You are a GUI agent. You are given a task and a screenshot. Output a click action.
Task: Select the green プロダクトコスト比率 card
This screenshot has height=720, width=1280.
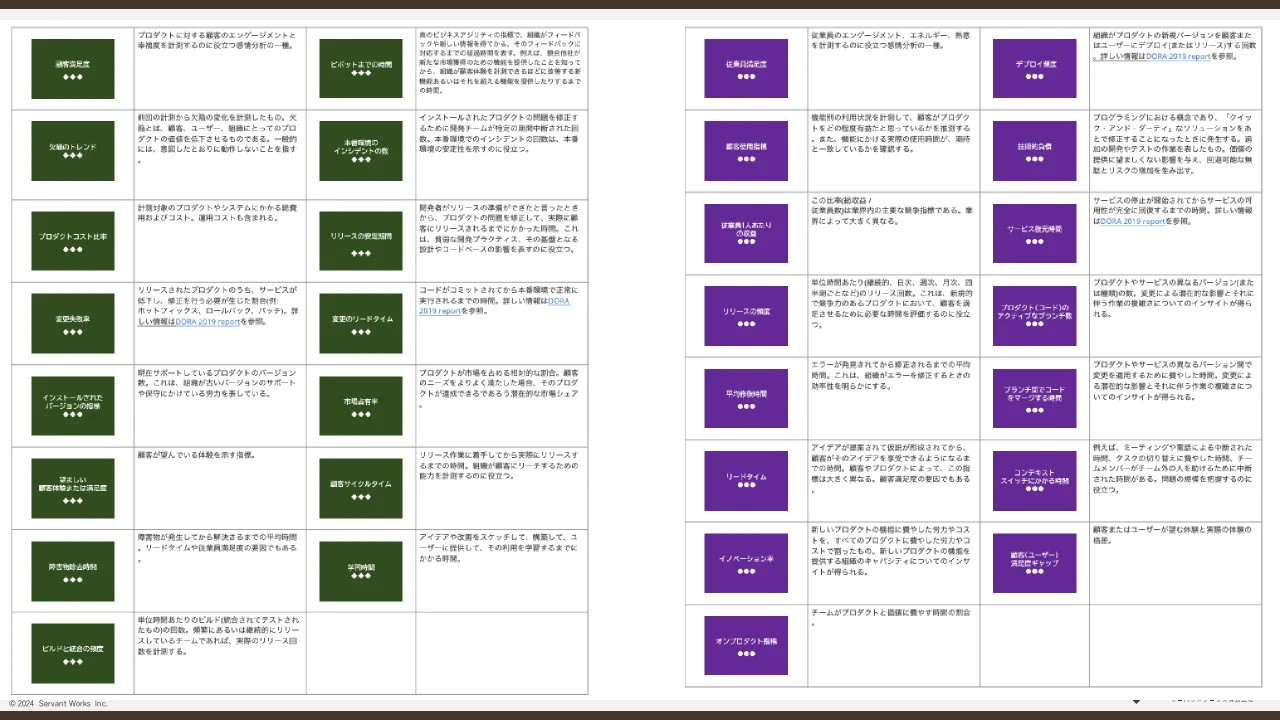[73, 241]
